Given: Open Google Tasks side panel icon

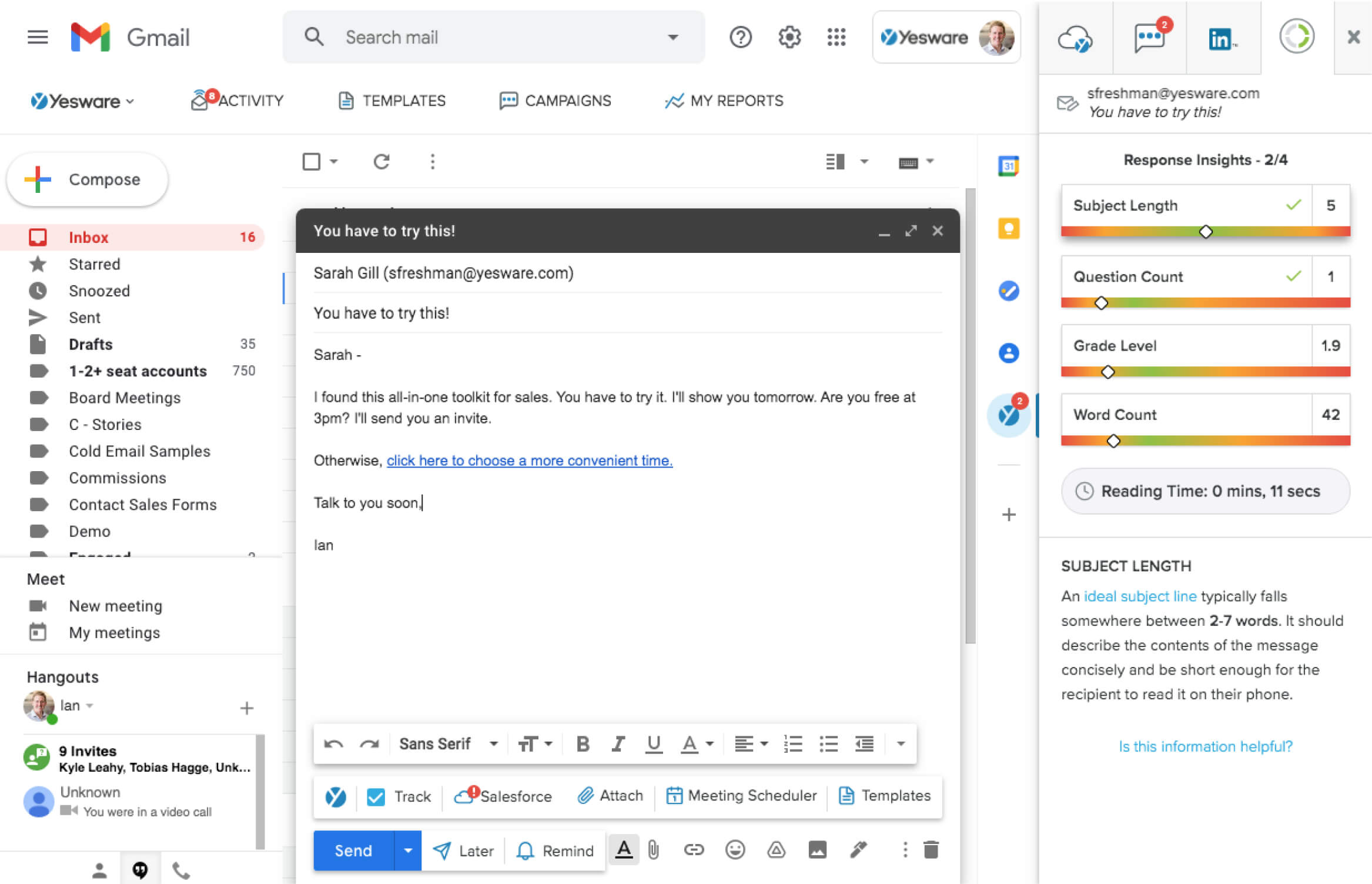Looking at the screenshot, I should pos(1009,291).
